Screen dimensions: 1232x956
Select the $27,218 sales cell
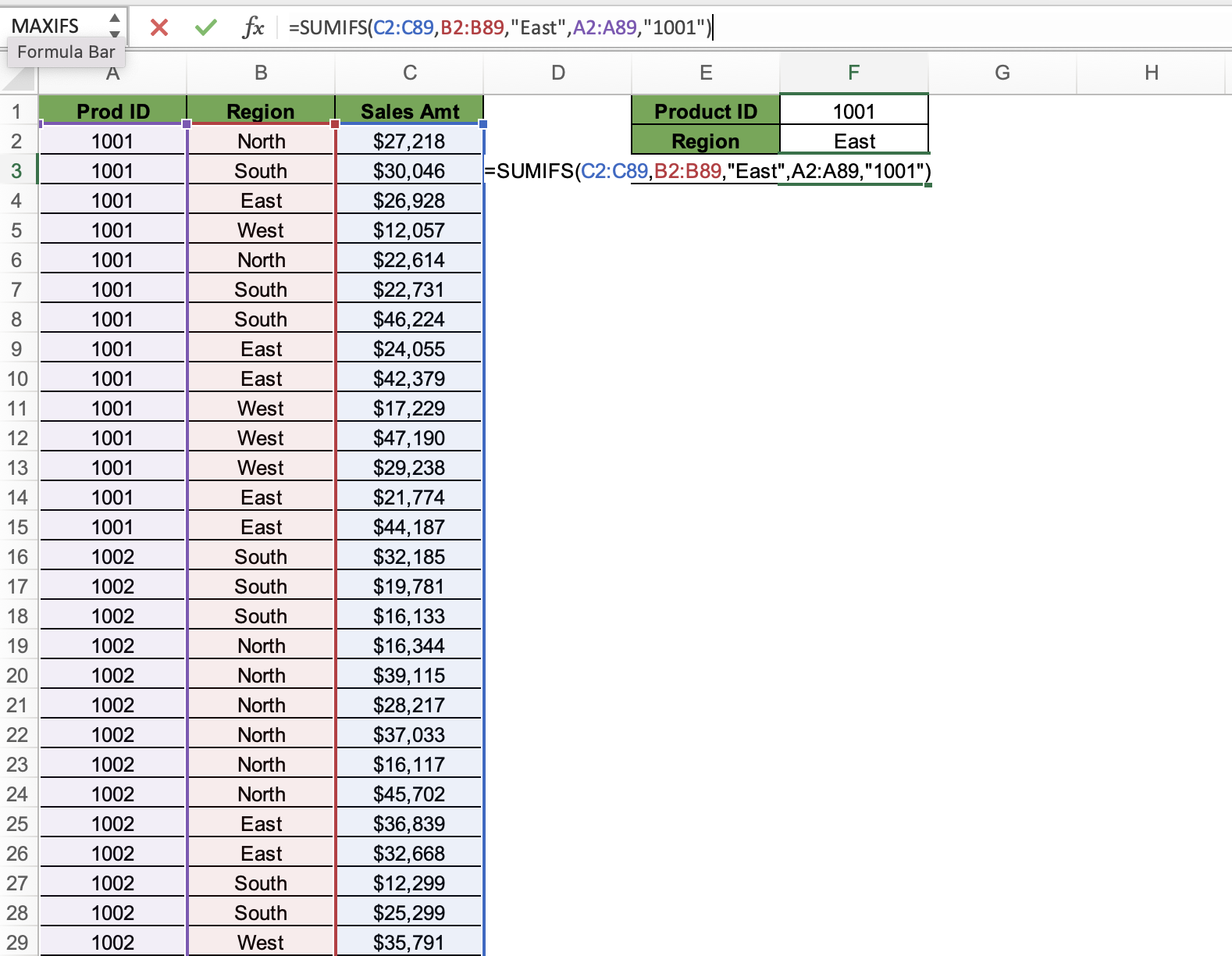(x=409, y=141)
